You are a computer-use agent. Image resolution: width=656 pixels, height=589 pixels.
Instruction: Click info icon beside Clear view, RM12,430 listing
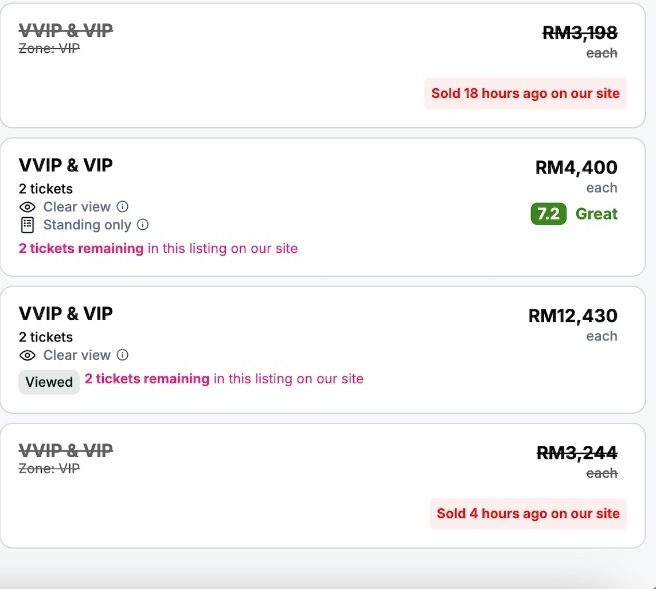(123, 355)
